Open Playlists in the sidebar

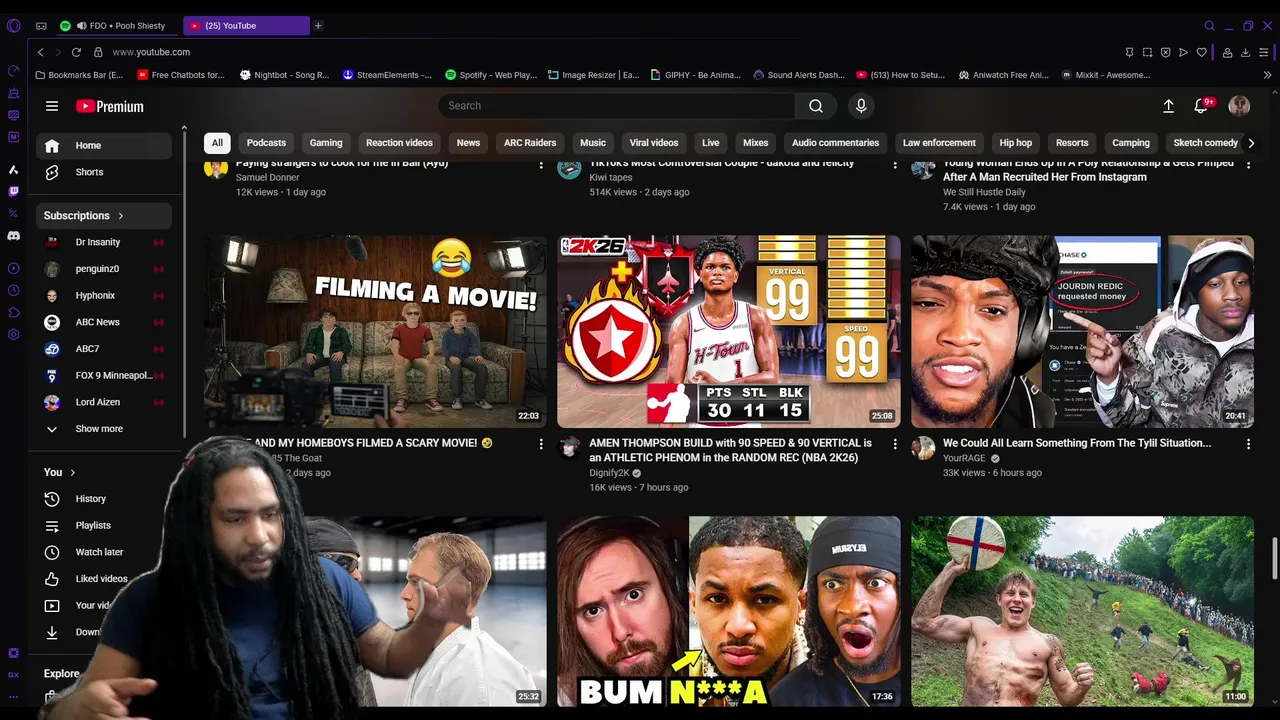[x=104, y=525]
